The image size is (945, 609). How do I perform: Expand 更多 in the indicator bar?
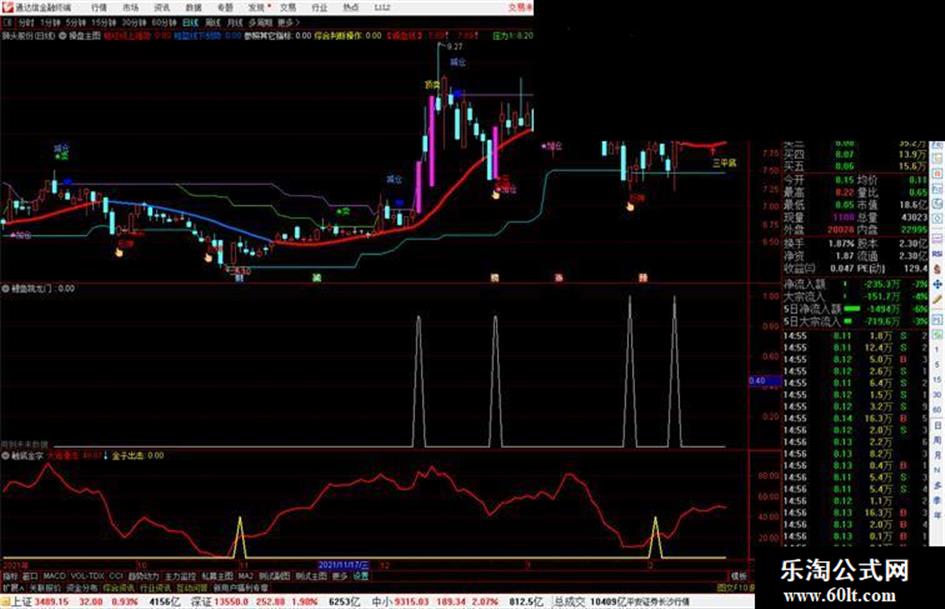coord(340,576)
